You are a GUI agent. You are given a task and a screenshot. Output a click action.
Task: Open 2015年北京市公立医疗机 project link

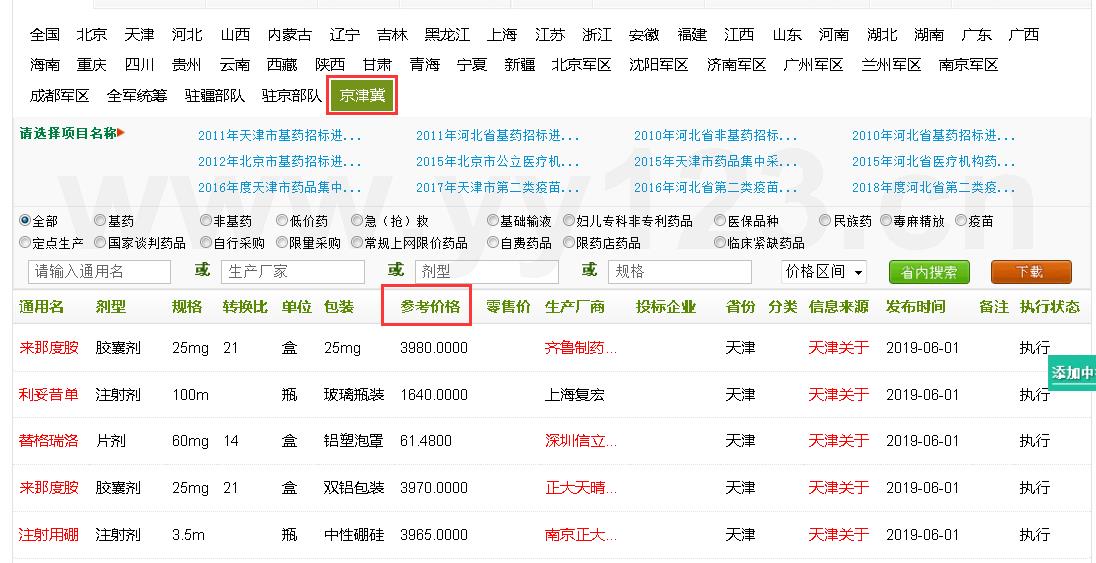(498, 162)
